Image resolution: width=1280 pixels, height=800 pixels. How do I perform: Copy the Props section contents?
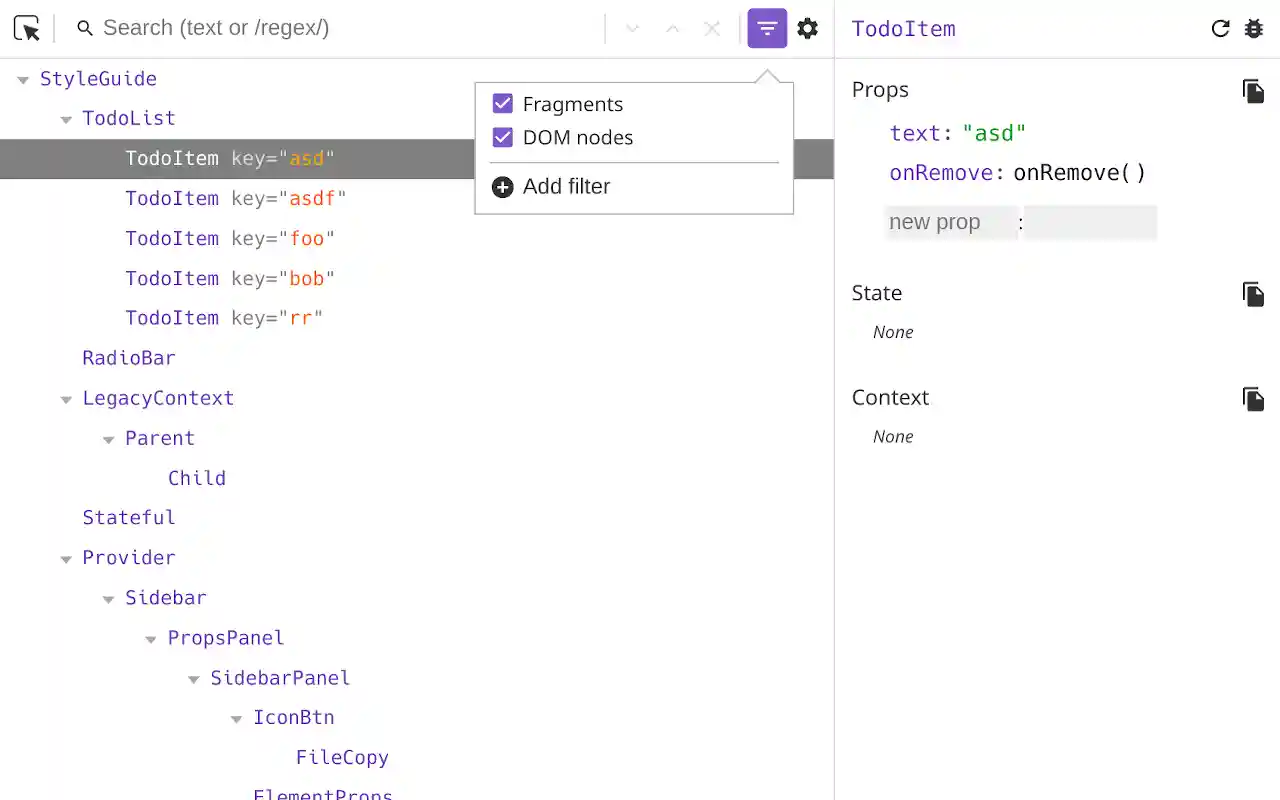[1254, 91]
